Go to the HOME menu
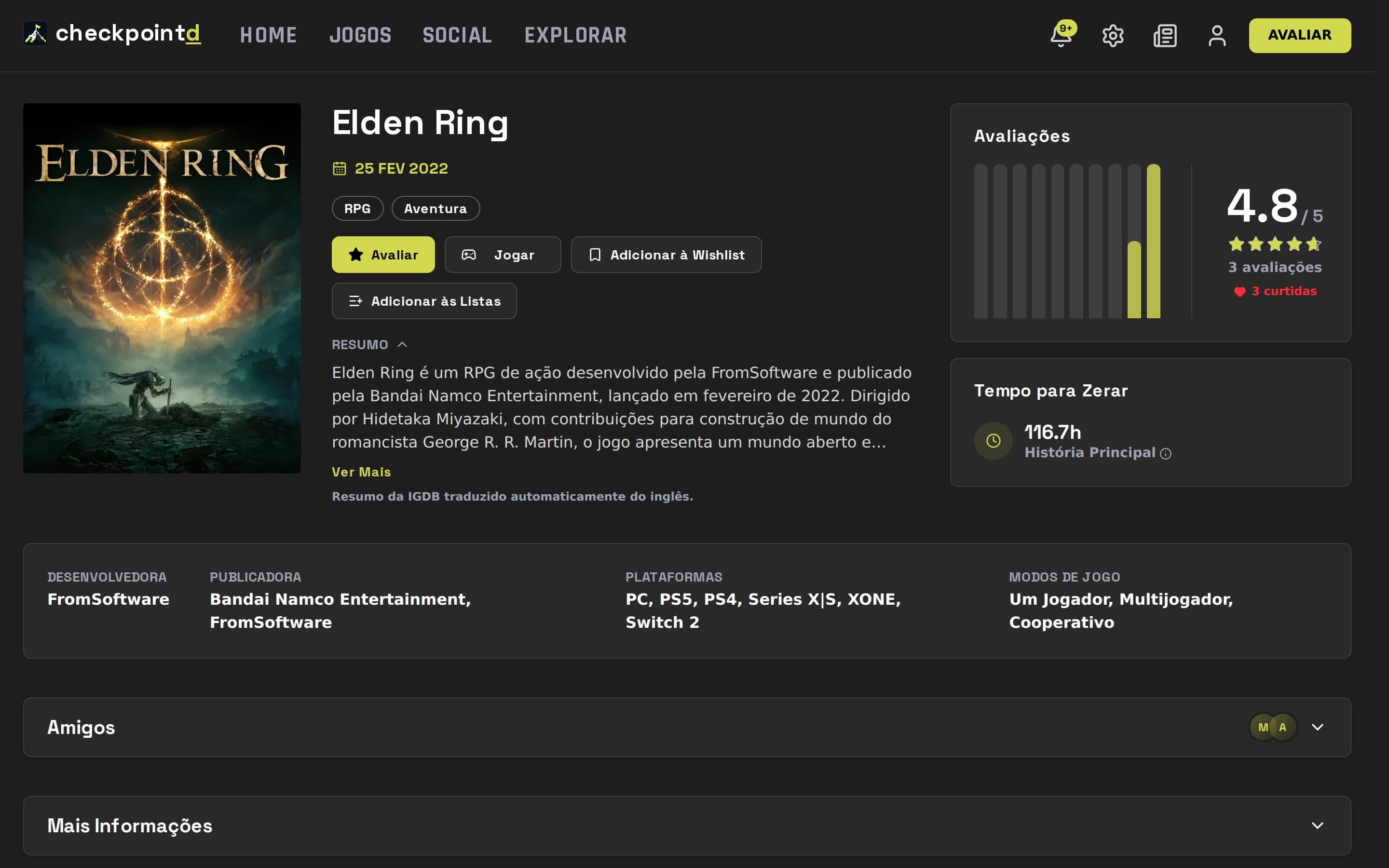Image resolution: width=1389 pixels, height=868 pixels. 268,36
